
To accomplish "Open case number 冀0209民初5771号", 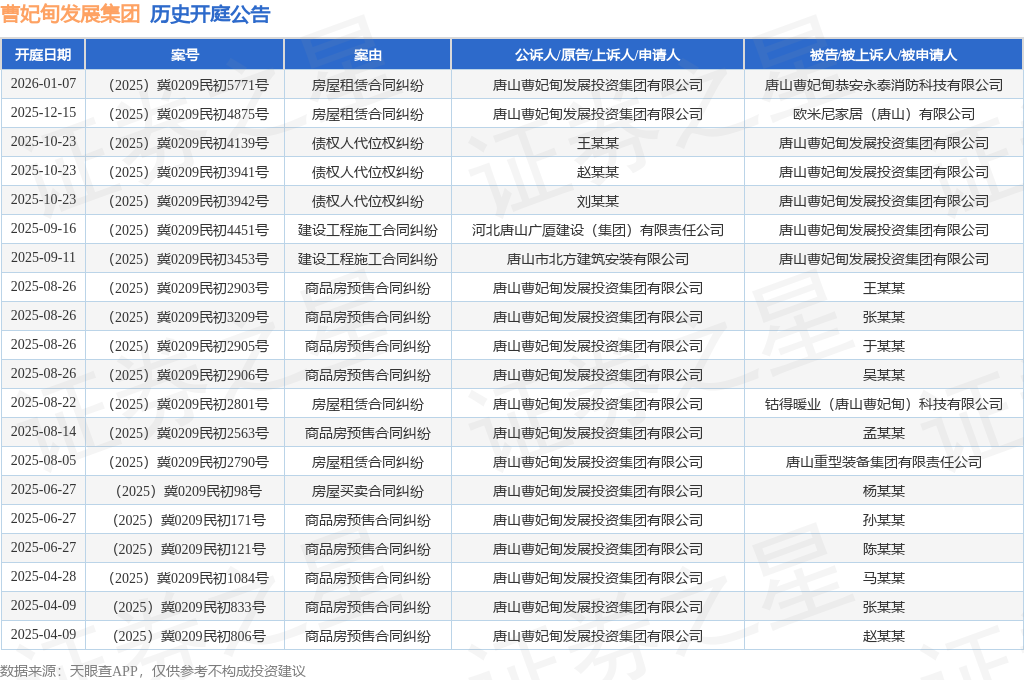I will pyautogui.click(x=185, y=85).
